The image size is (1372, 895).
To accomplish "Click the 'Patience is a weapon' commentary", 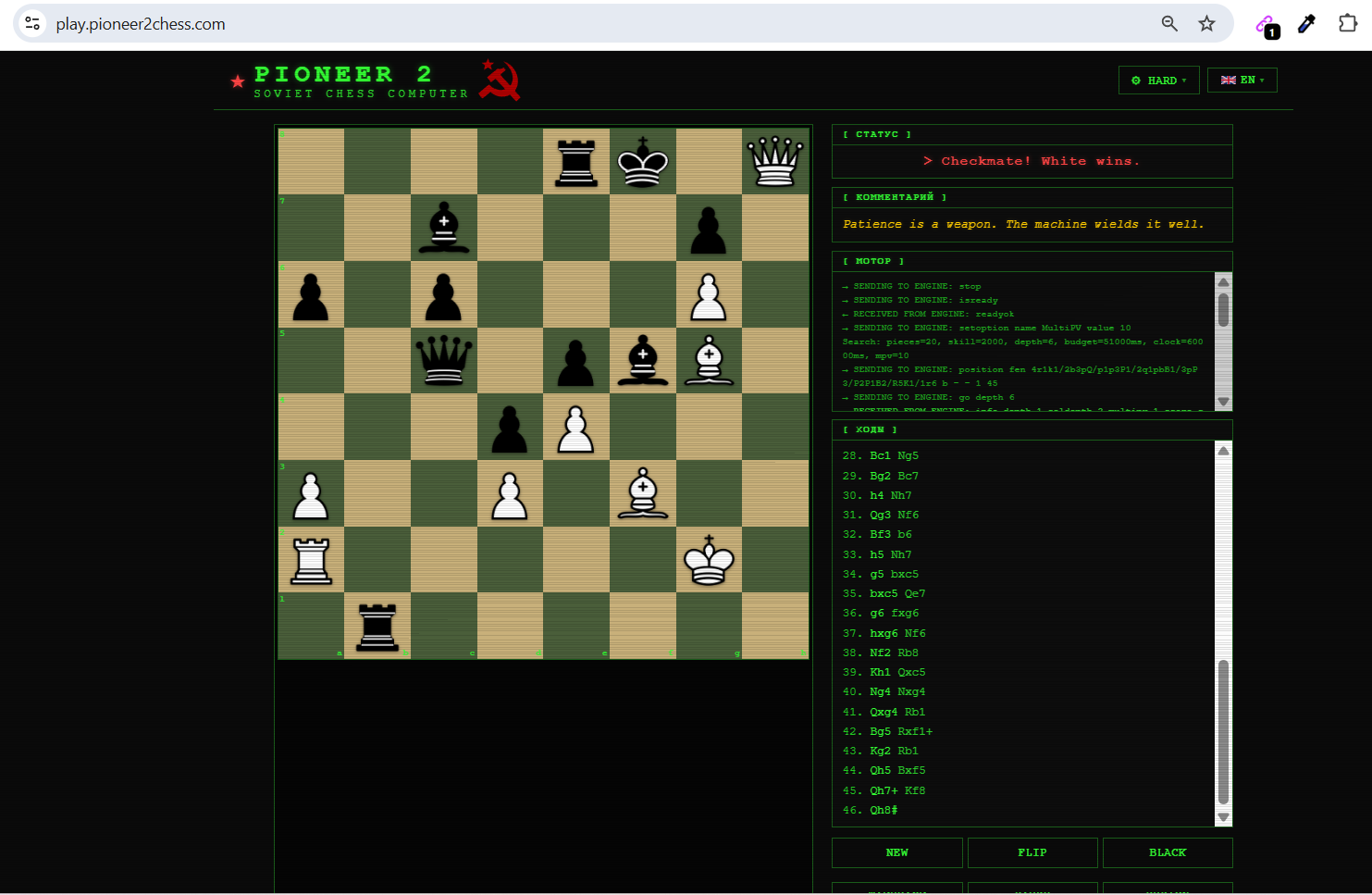I will [x=1023, y=224].
